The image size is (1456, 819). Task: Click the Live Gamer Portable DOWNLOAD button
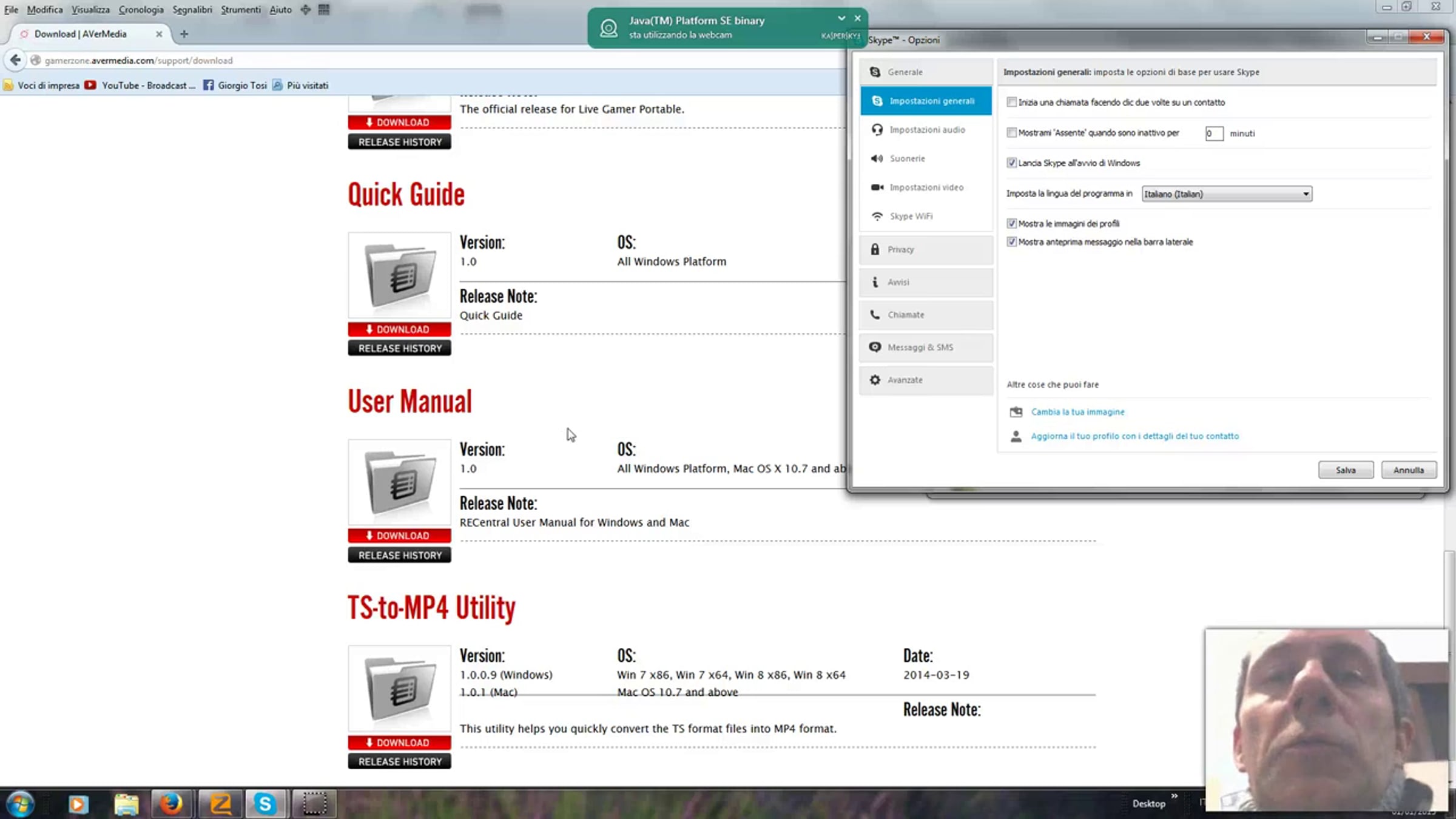399,123
